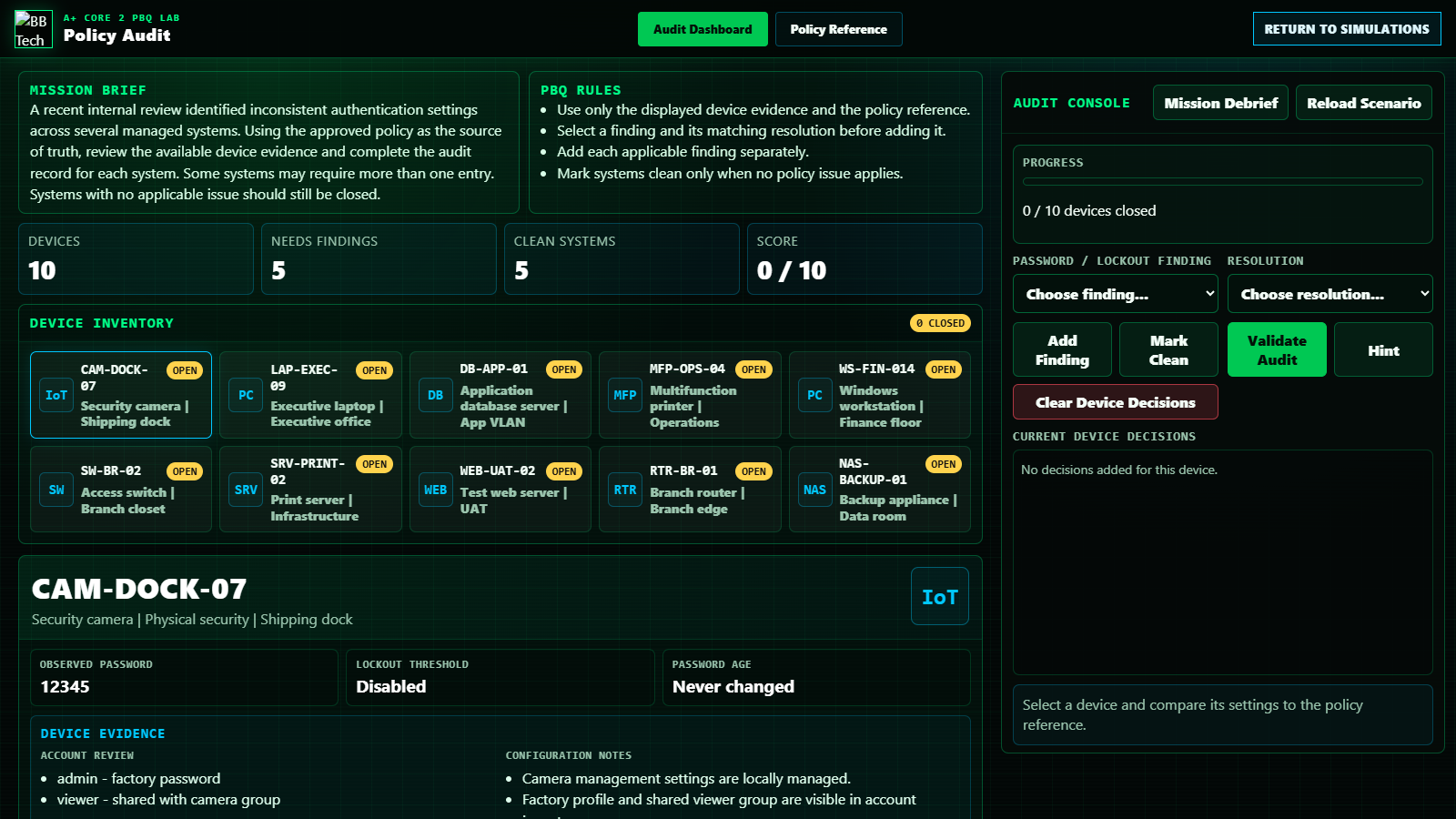The height and width of the screenshot is (819, 1456).
Task: Click the OPEN badge on SRV-PRINT-02
Action: [374, 464]
